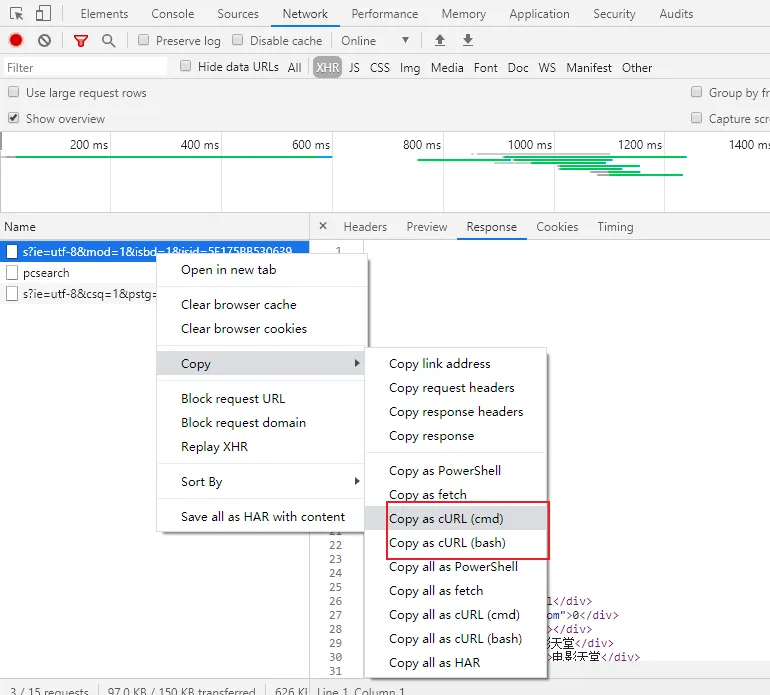Enable the Disable cache checkbox
Image resolution: width=770 pixels, height=695 pixels.
(x=237, y=40)
